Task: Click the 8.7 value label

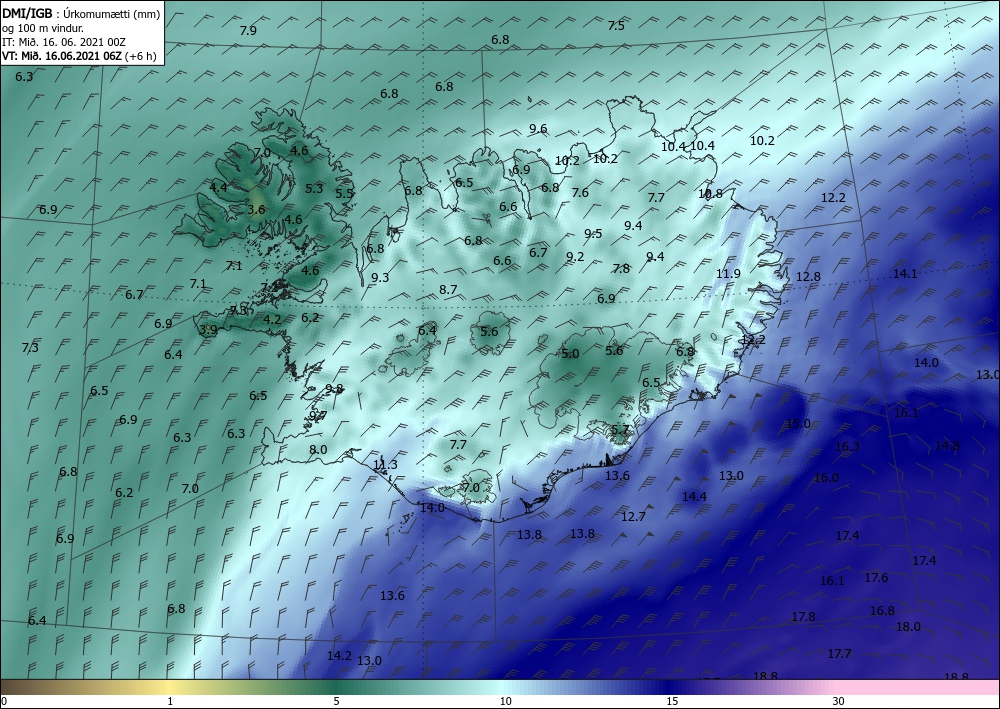Action: pos(448,289)
